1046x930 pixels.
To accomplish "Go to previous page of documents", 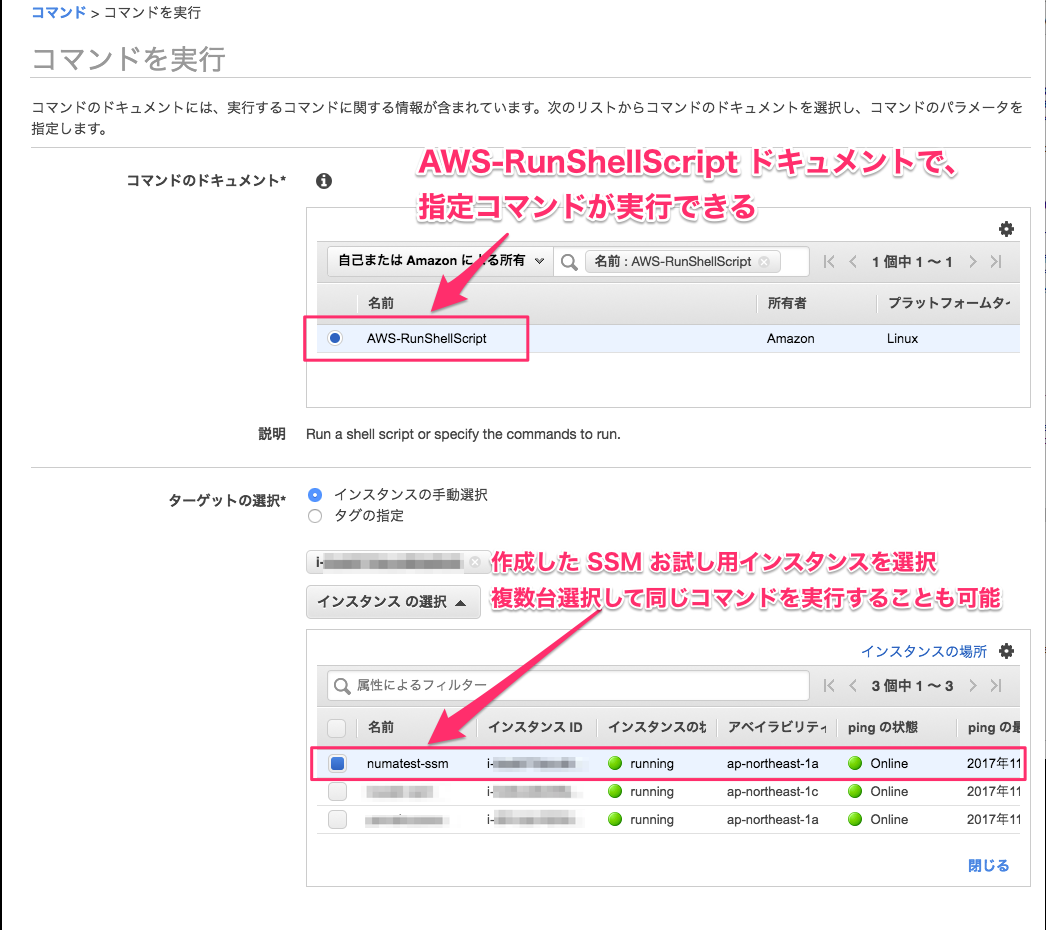I will pyautogui.click(x=853, y=262).
